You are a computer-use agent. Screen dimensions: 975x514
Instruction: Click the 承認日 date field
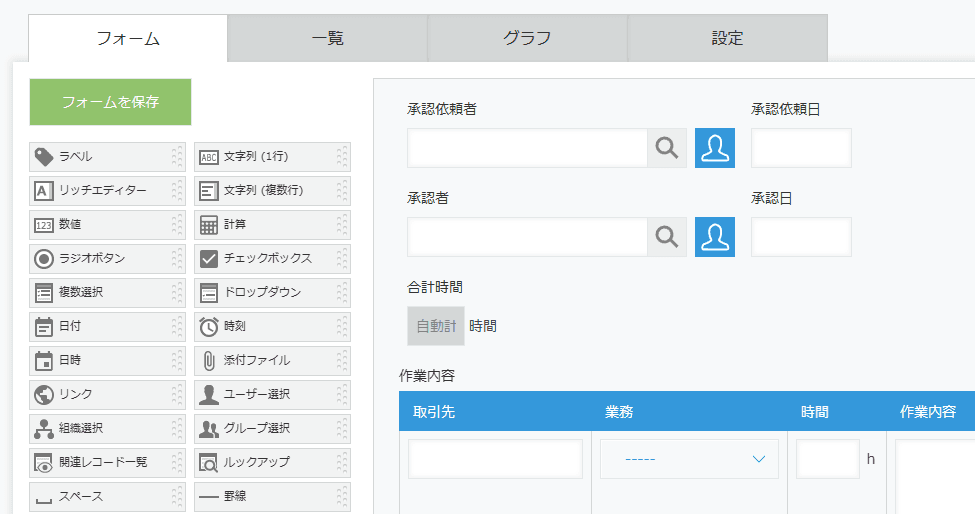click(801, 237)
